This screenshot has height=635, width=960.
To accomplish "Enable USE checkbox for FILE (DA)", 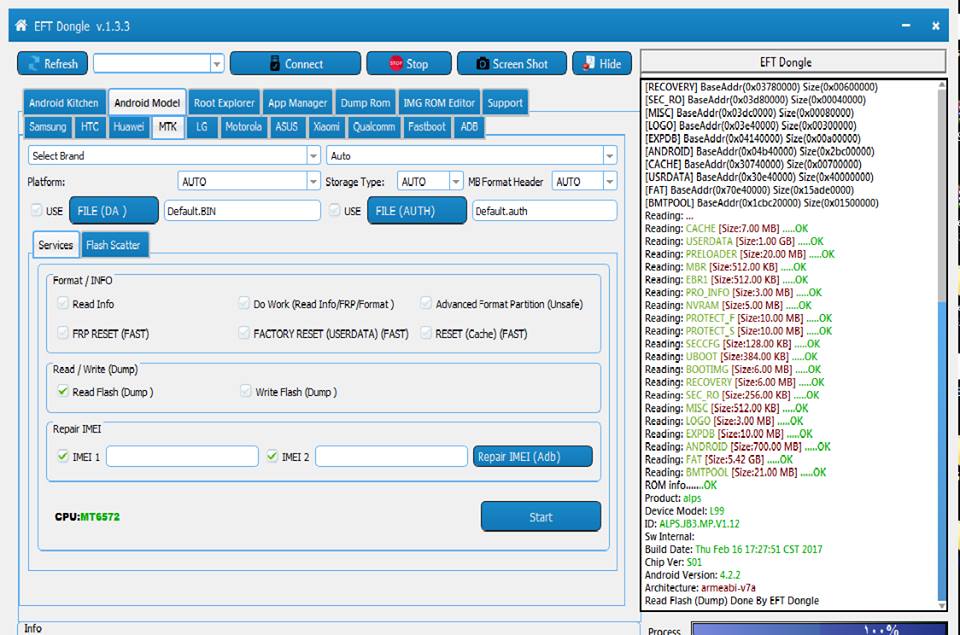I will pyautogui.click(x=37, y=210).
